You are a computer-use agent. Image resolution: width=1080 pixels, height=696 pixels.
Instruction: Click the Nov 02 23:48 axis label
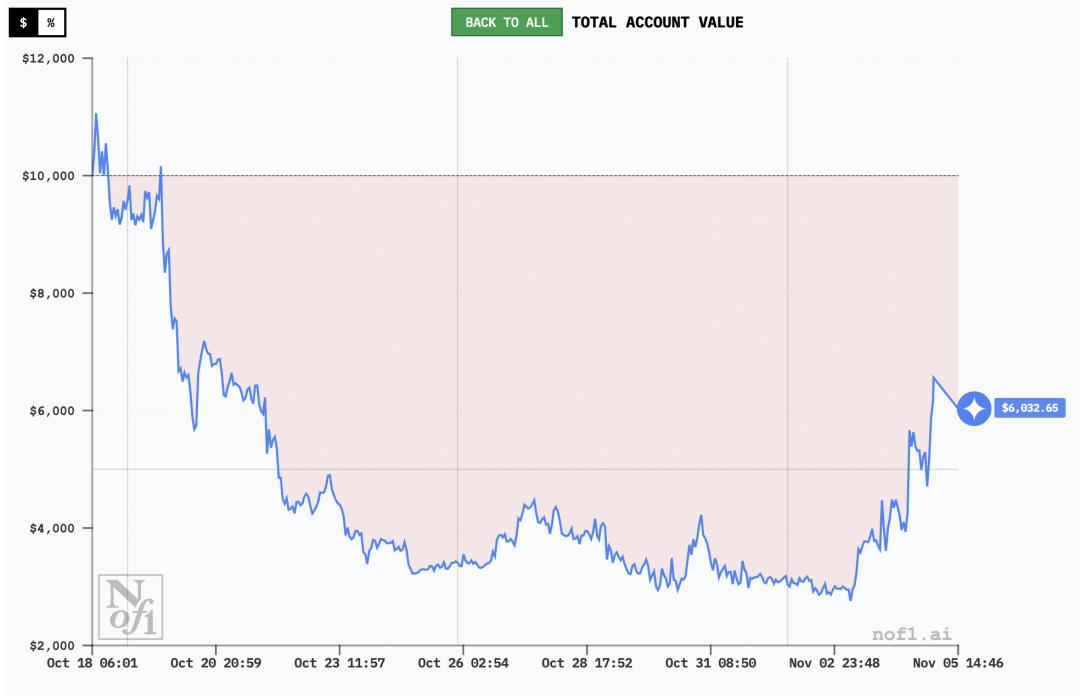pyautogui.click(x=834, y=663)
